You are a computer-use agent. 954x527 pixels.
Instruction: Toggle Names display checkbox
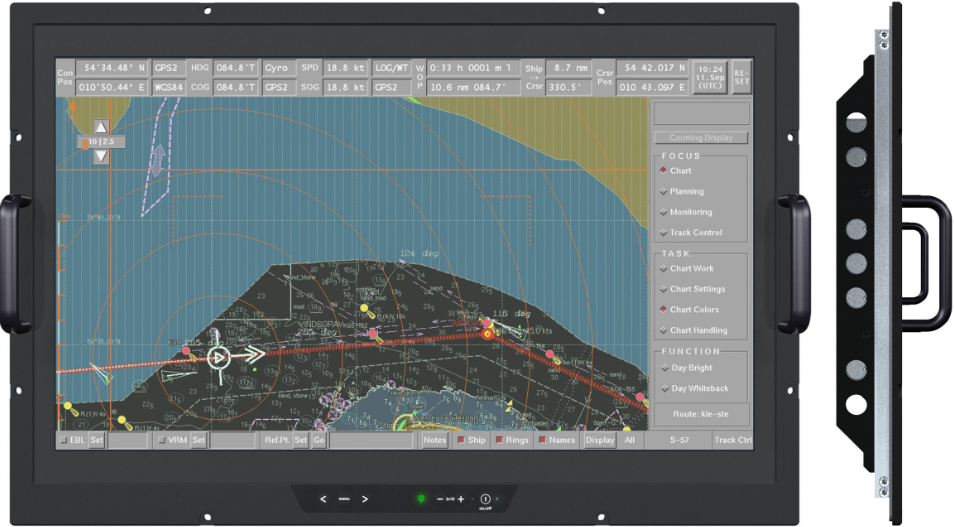tap(542, 440)
